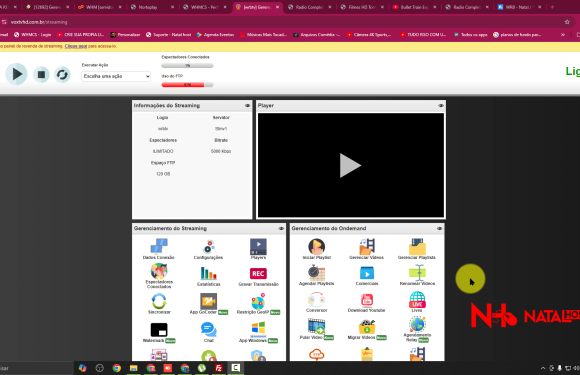
Task: Open File Explorer from the taskbar
Action: tap(134, 368)
